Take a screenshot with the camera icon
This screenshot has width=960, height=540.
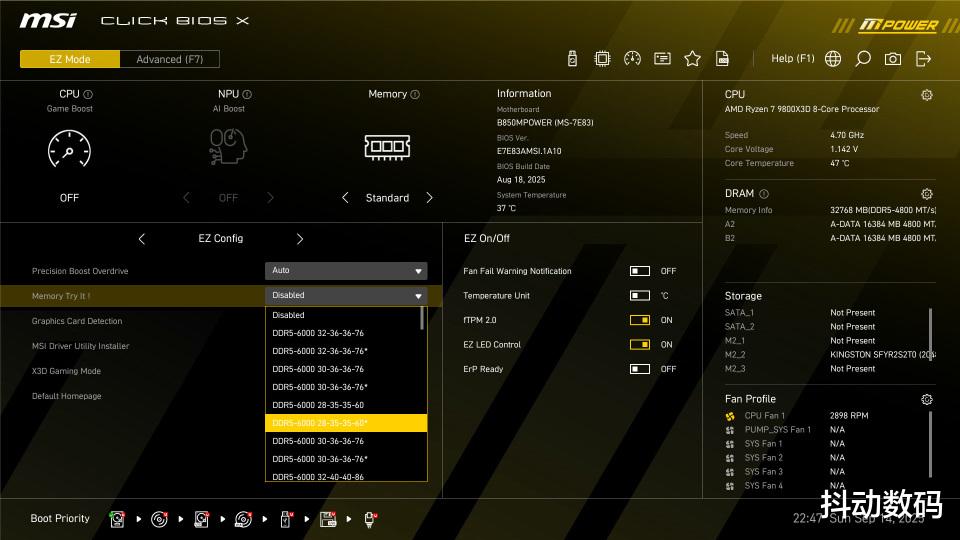point(893,59)
